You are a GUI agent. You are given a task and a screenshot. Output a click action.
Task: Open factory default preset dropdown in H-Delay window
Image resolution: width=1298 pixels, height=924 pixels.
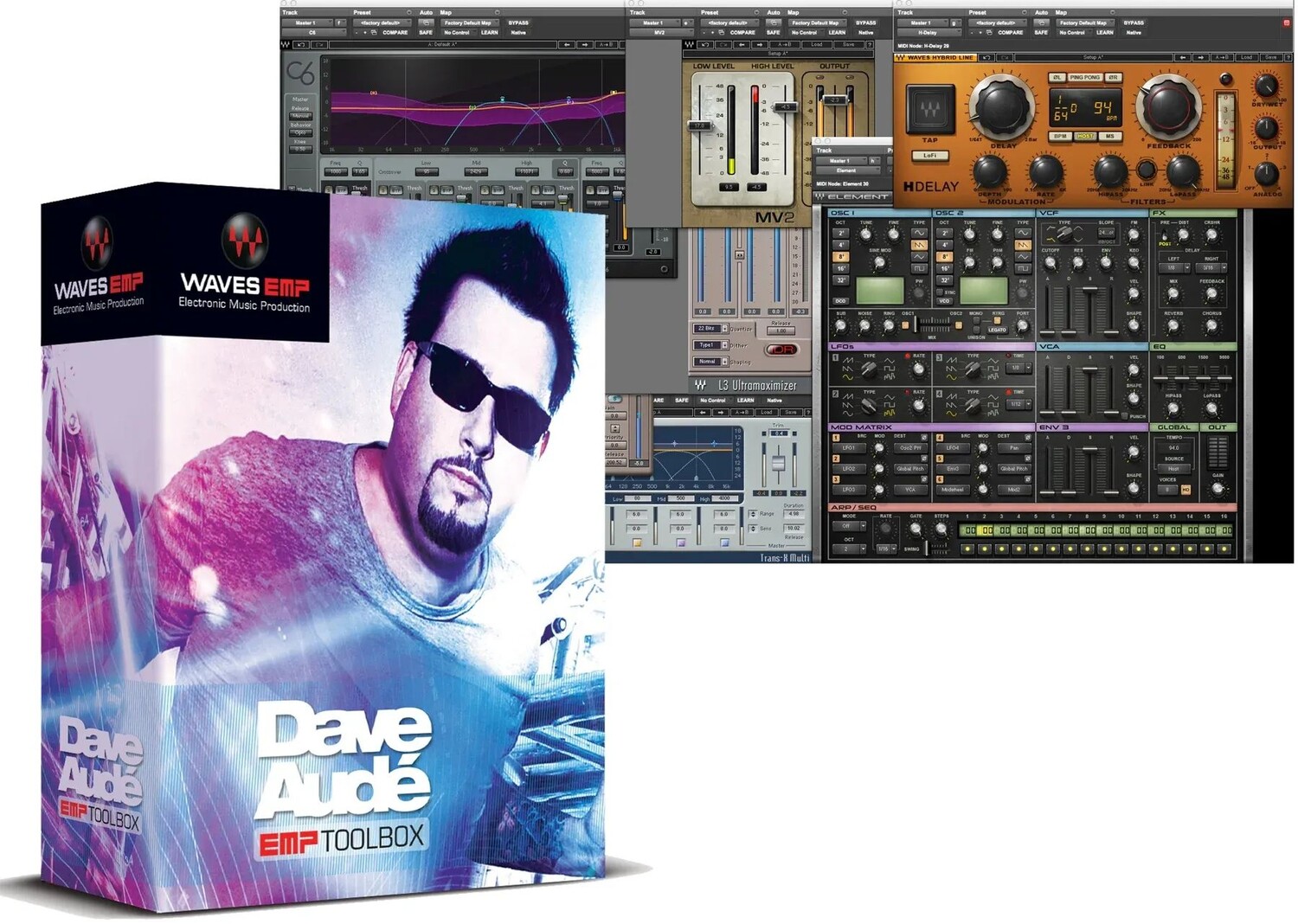pos(996,22)
